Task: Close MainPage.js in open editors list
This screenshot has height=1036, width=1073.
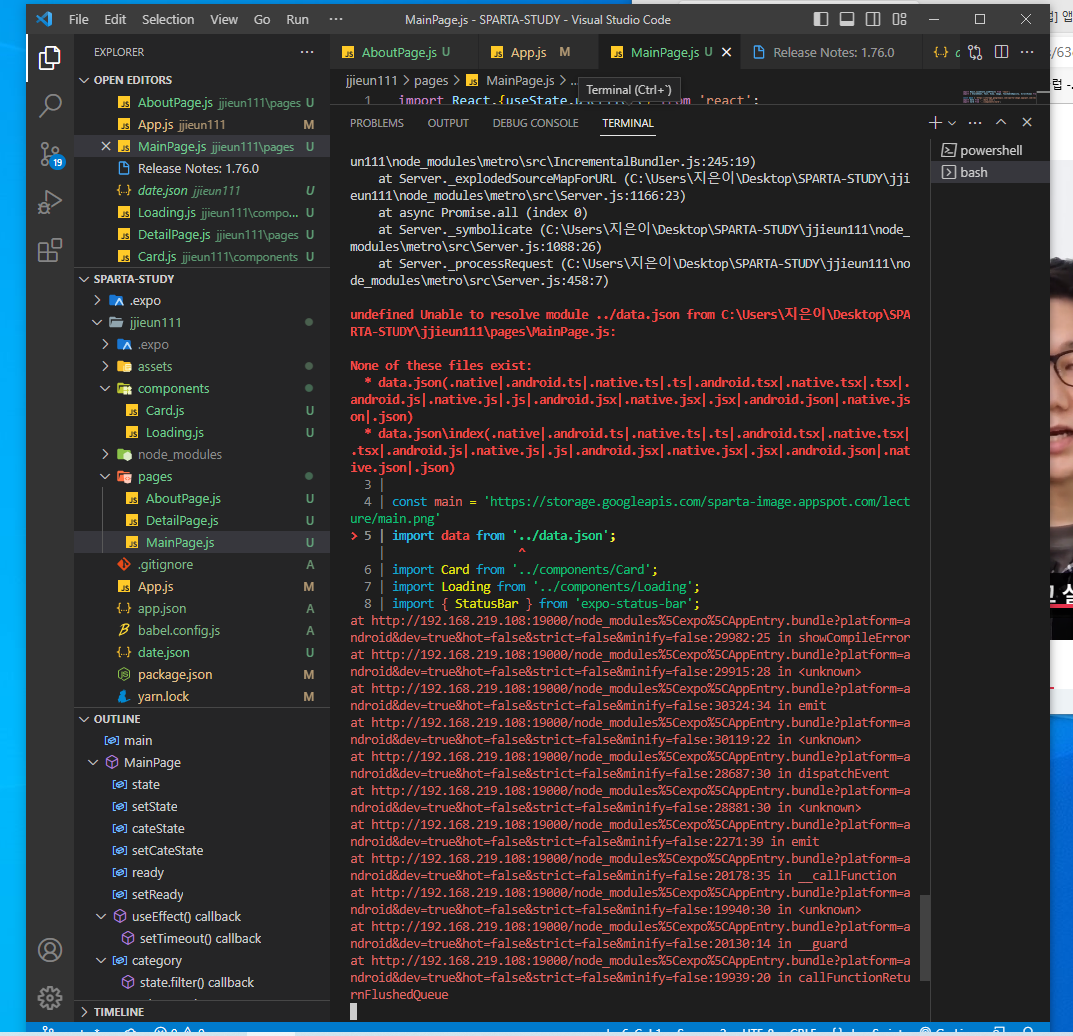Action: (105, 146)
